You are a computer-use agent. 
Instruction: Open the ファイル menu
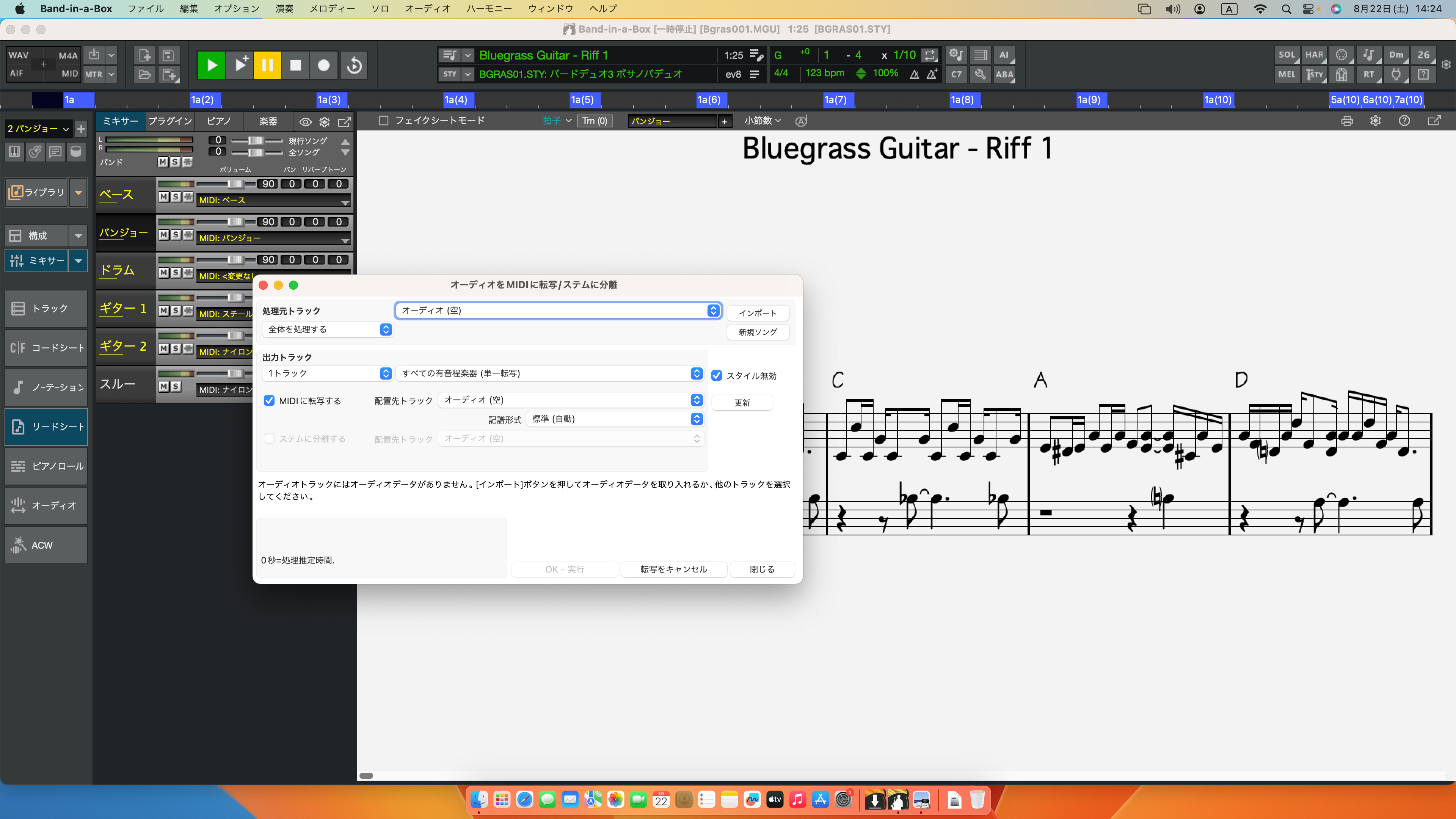tap(145, 8)
